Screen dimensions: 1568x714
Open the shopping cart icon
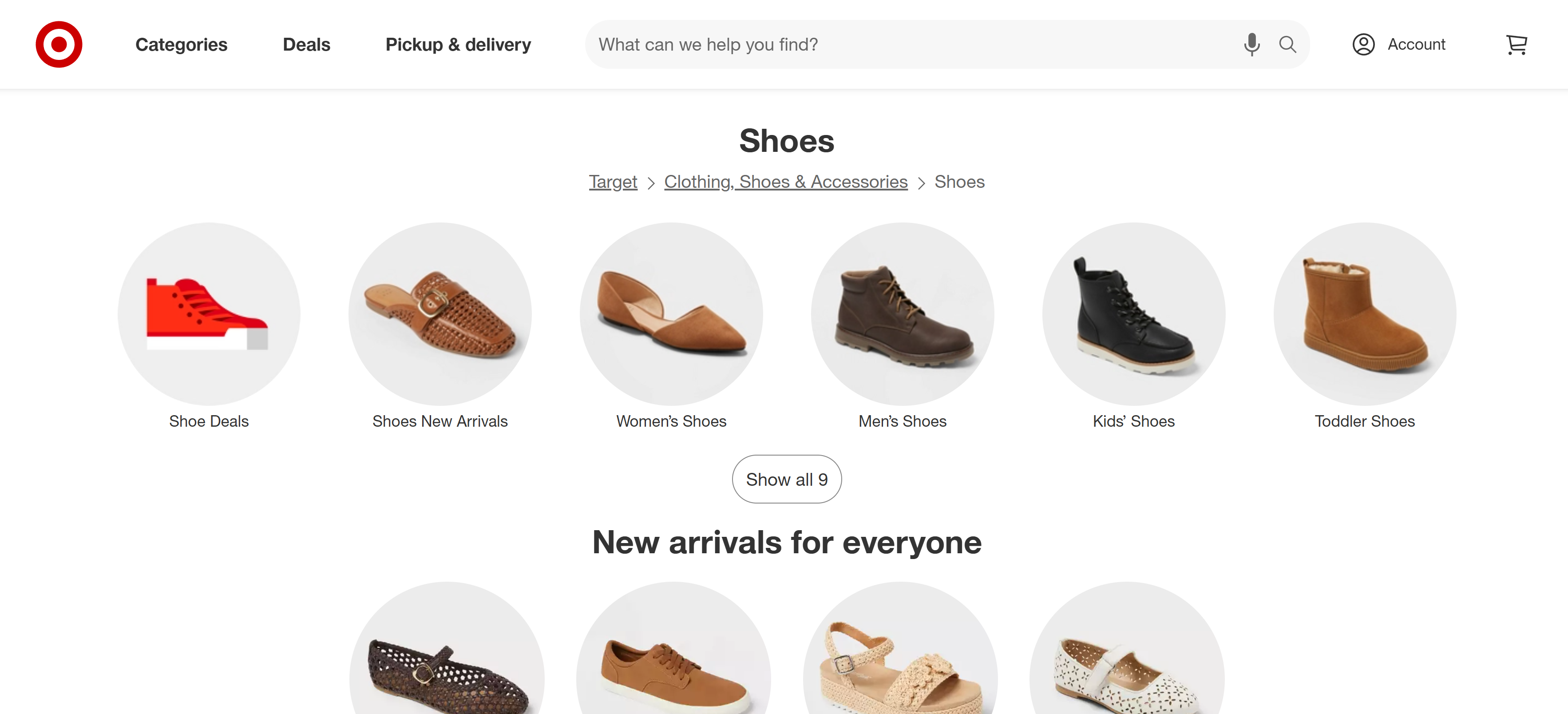[x=1516, y=44]
